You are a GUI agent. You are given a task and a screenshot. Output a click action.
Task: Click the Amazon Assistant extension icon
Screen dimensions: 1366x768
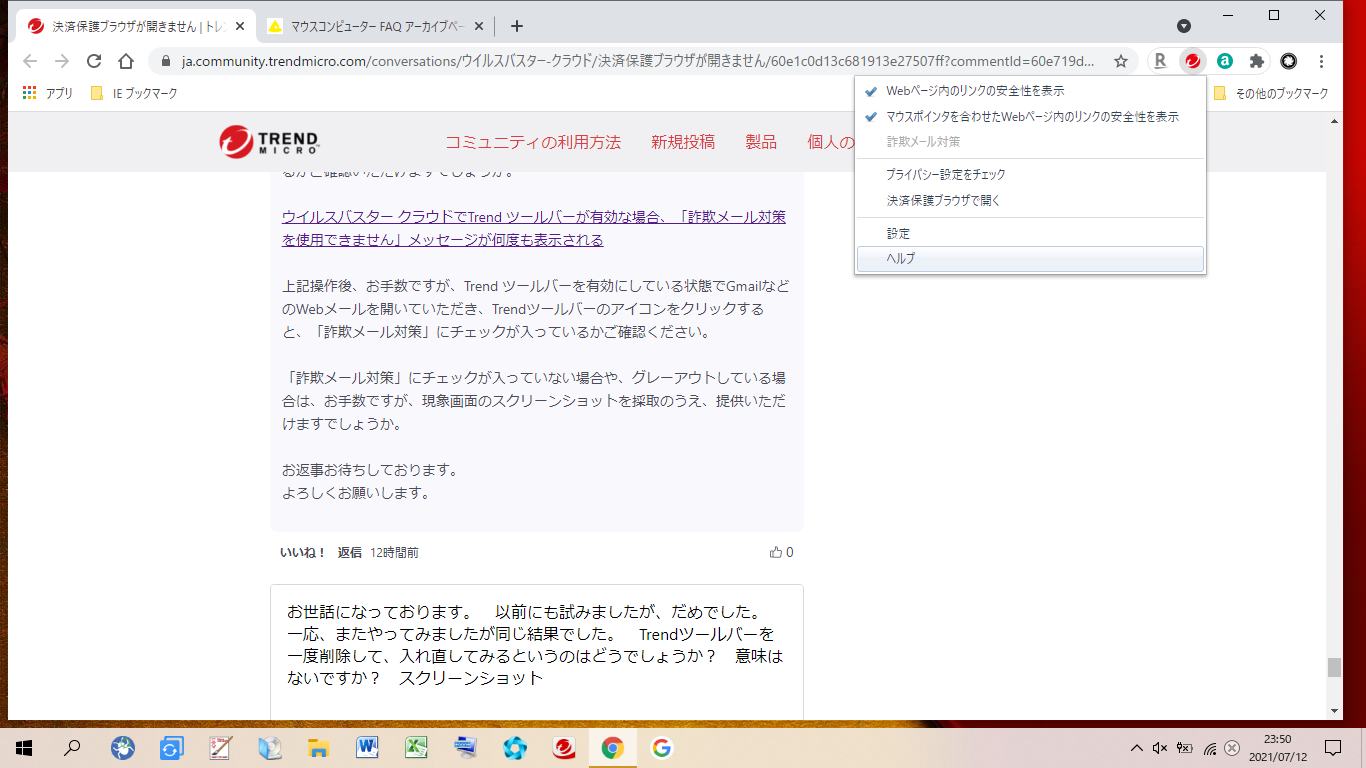click(1224, 61)
